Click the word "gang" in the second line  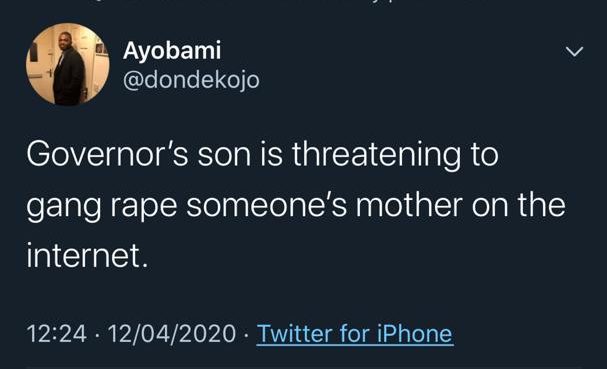[x=64, y=208]
